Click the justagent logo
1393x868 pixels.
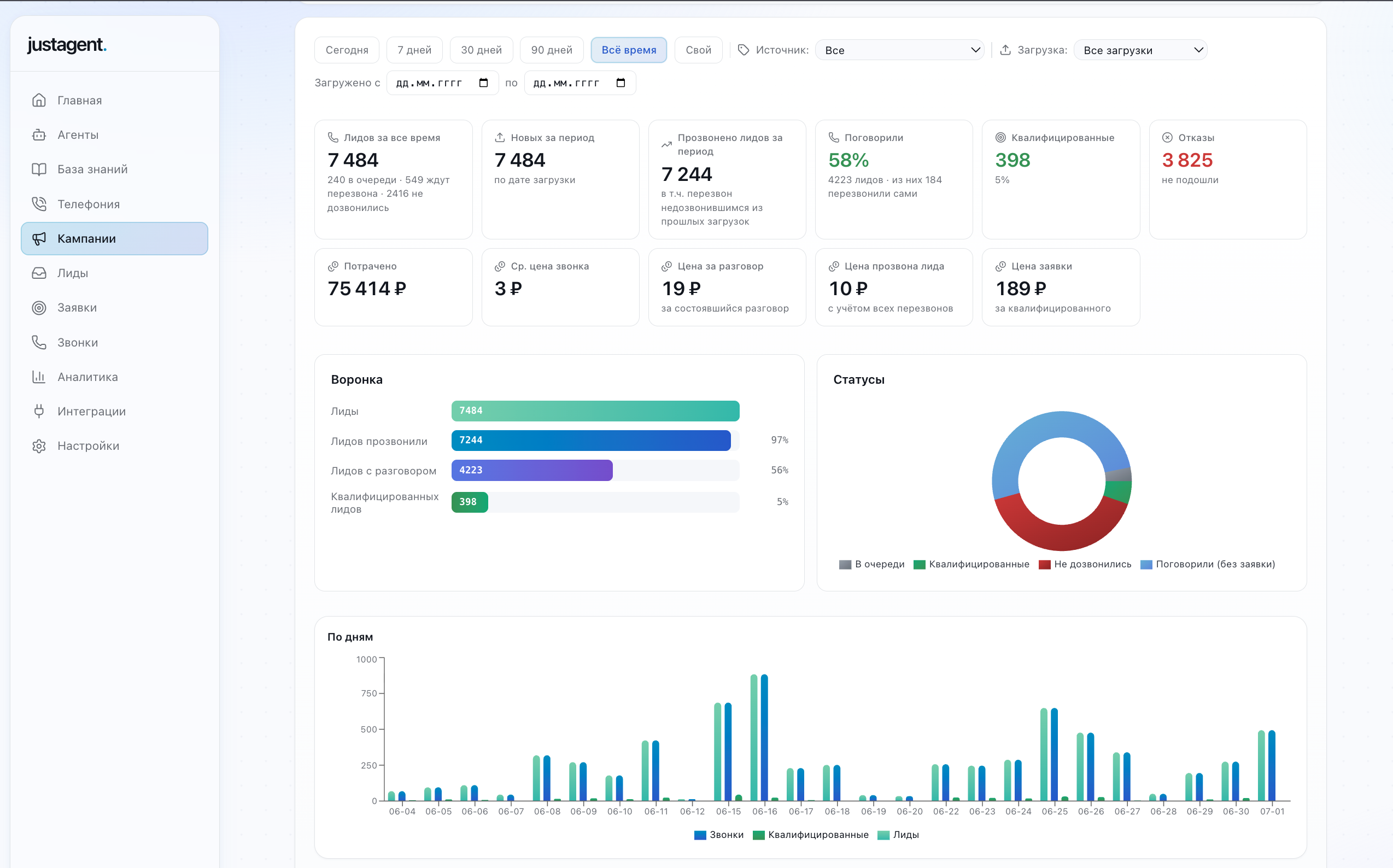tap(67, 45)
